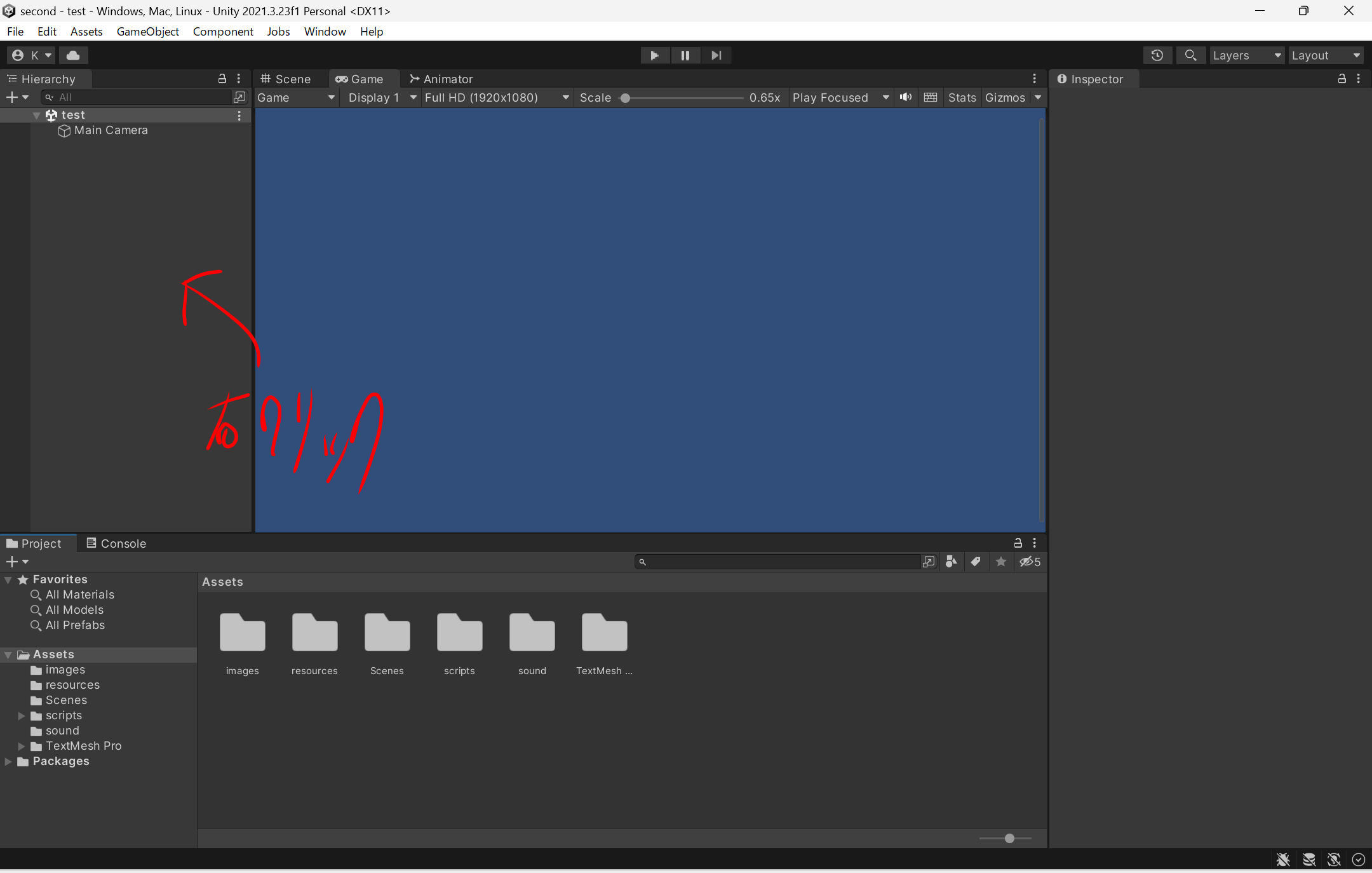Open the Play Focused dropdown
The height and width of the screenshot is (873, 1372).
tap(840, 97)
